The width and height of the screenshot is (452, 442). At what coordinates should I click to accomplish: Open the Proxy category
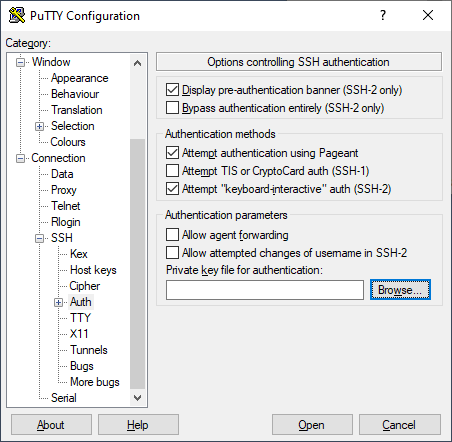(x=64, y=190)
